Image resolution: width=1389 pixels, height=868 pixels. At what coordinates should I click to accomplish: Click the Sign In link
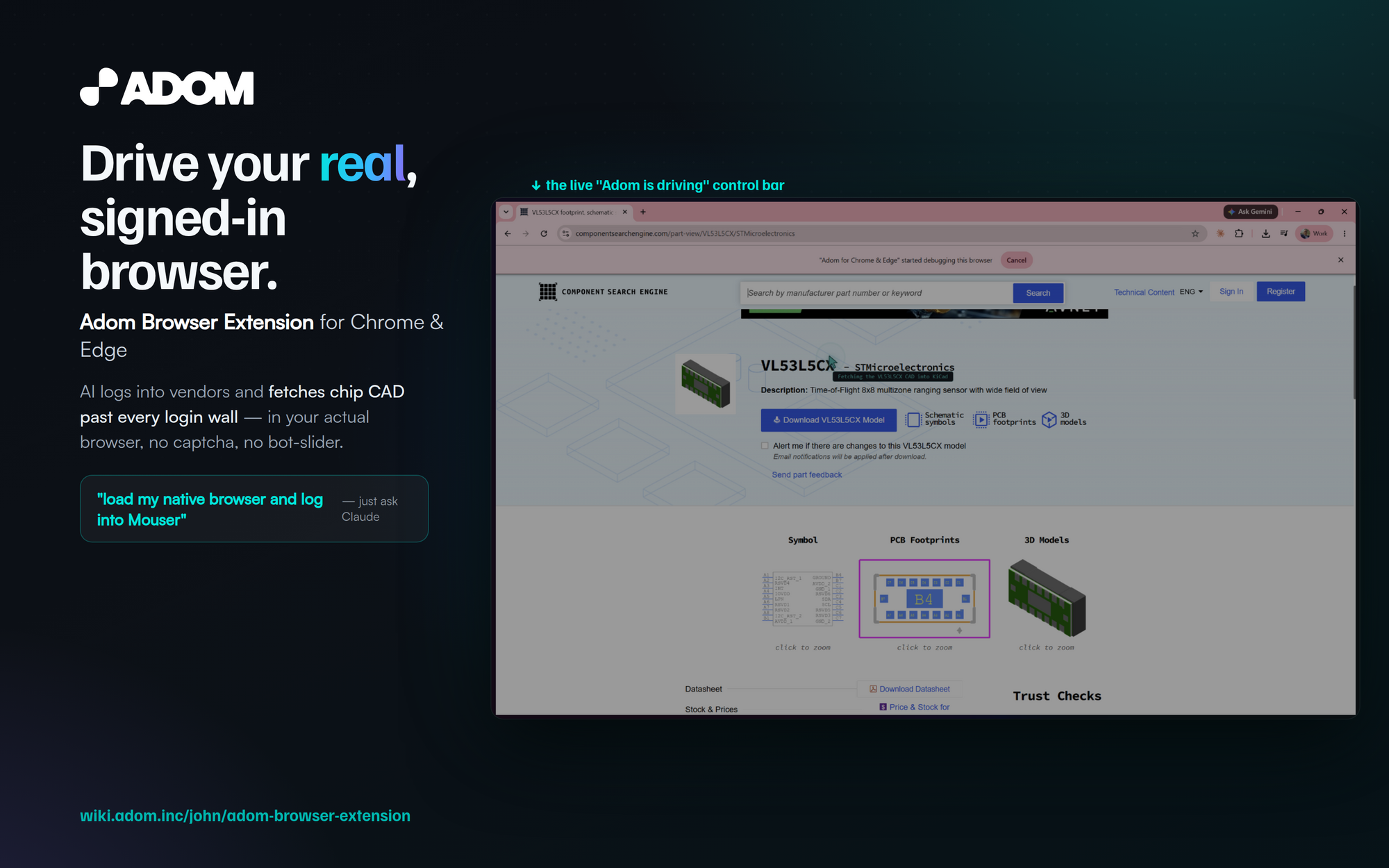(x=1231, y=292)
